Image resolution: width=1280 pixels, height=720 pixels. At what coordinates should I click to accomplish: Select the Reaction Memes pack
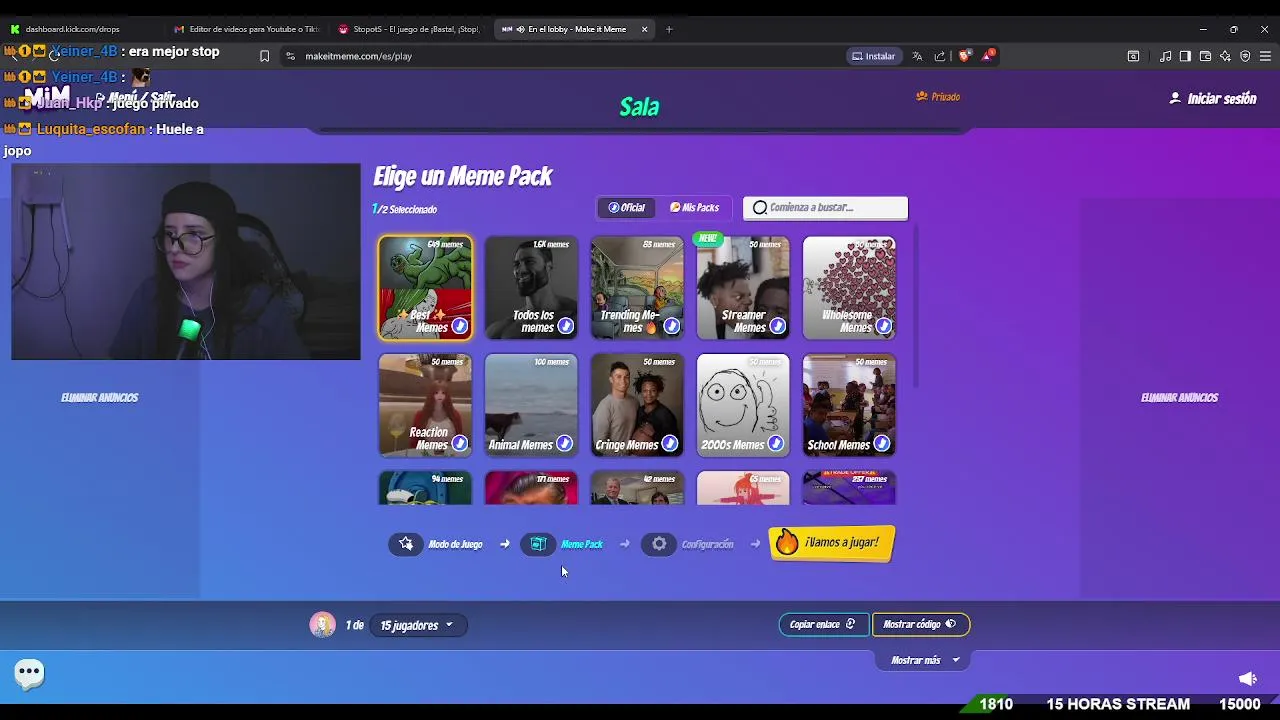tap(425, 405)
